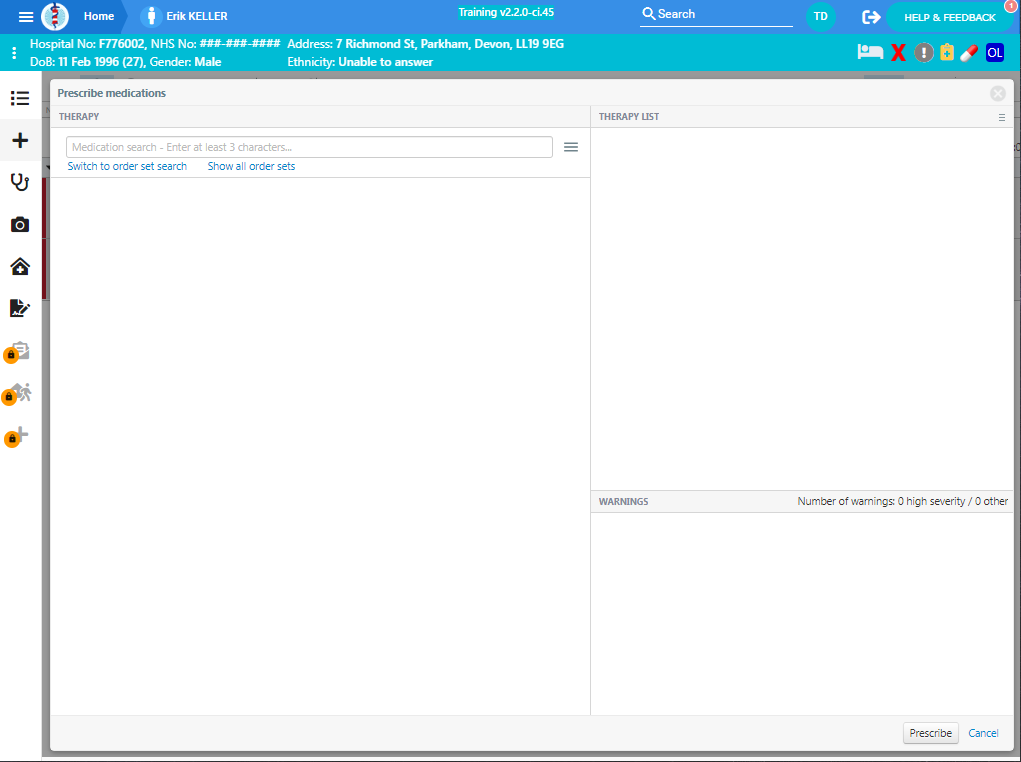The image size is (1021, 762).
Task: Click the patient person icon
Action: (x=151, y=16)
